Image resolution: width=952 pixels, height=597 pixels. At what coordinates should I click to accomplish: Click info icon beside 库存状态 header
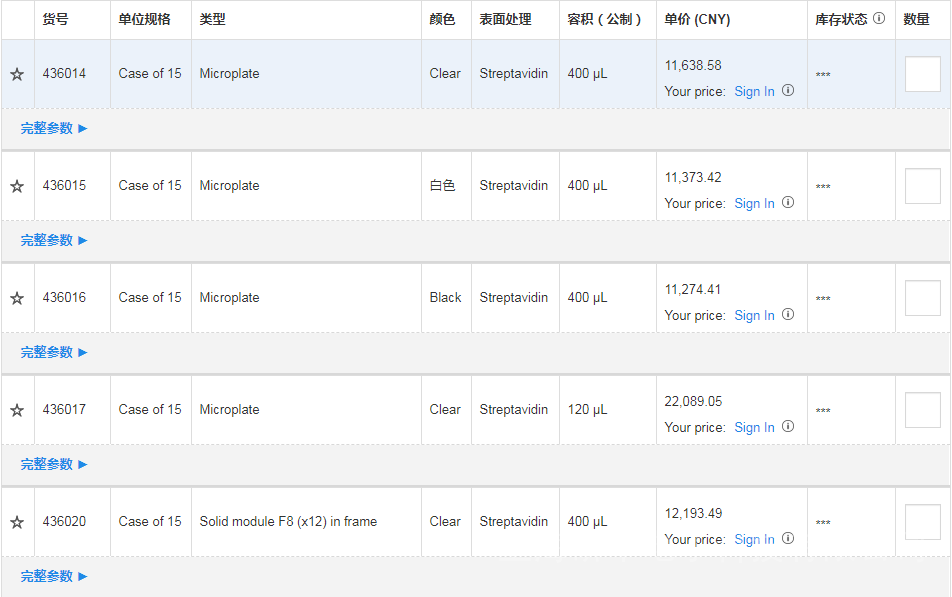(879, 18)
